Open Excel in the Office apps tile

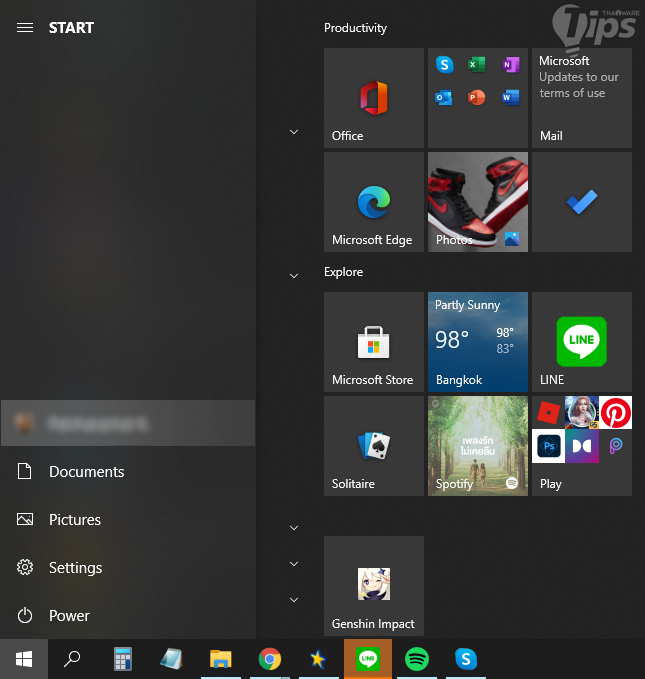477,65
